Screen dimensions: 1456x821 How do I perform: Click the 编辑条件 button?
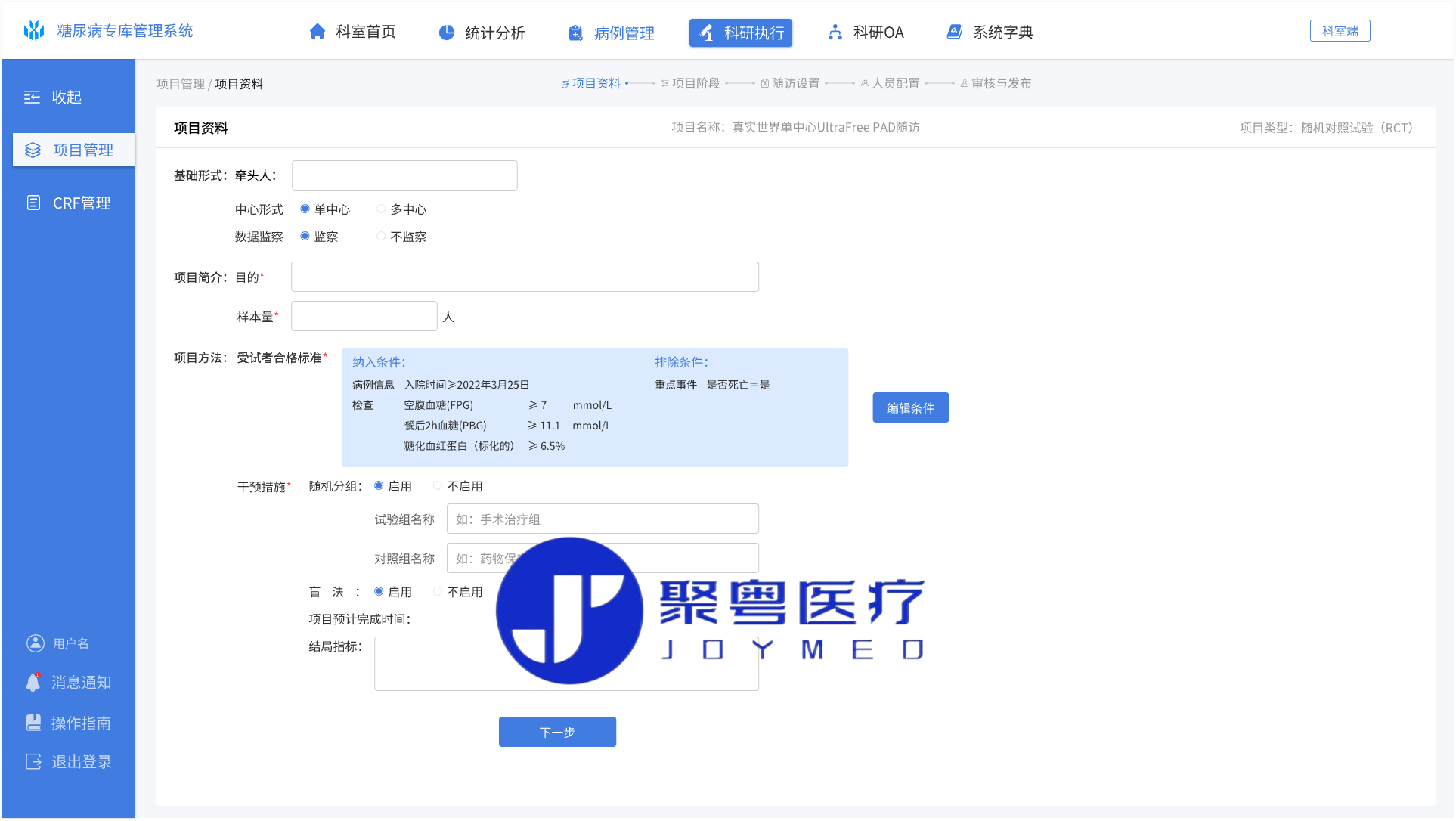tap(910, 408)
